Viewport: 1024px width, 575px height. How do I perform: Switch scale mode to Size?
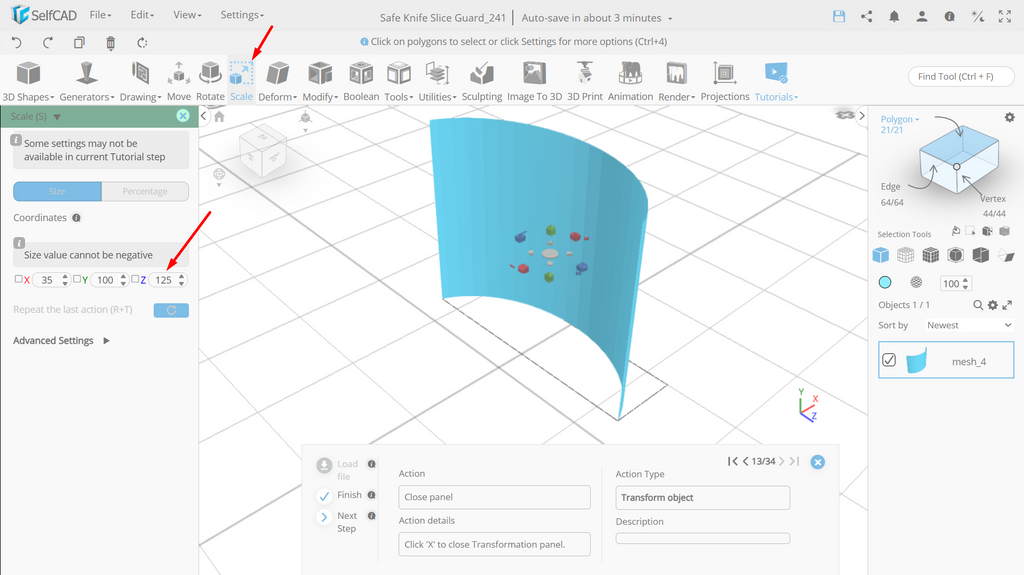(x=57, y=191)
